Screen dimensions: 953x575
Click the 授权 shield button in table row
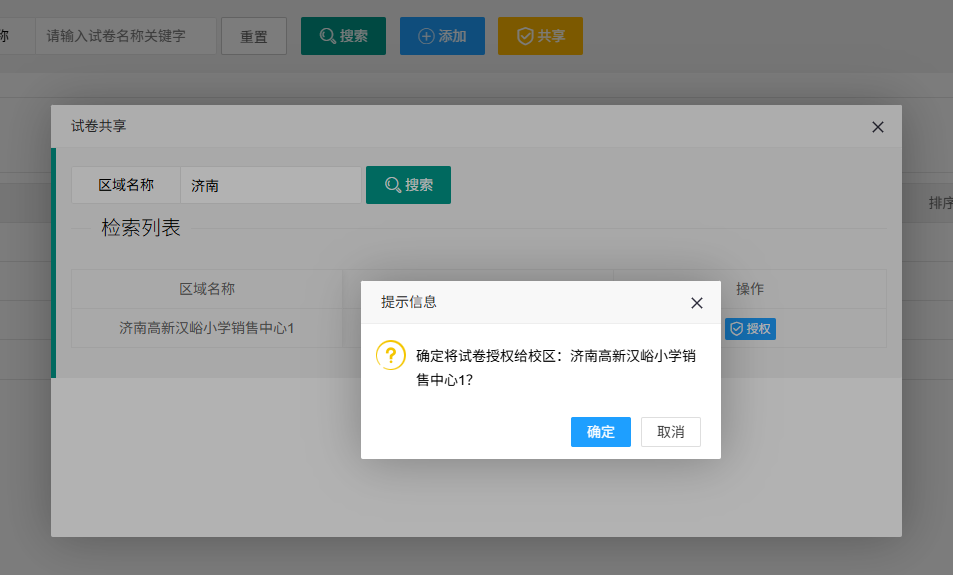pos(750,329)
